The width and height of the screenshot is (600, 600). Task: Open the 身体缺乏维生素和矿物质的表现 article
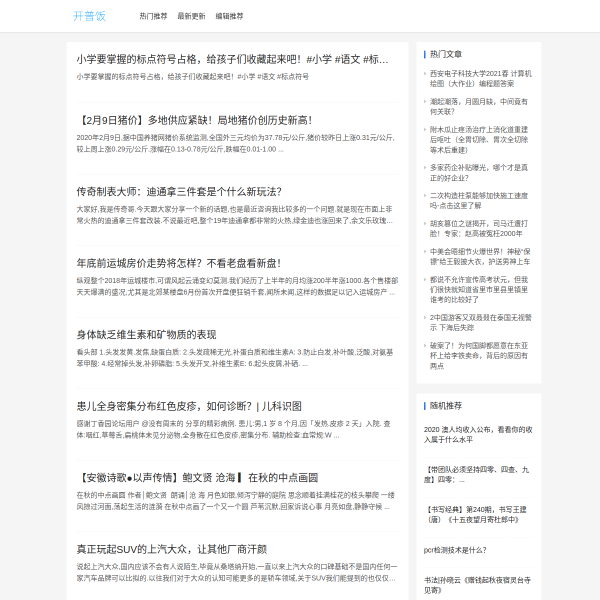(x=146, y=334)
